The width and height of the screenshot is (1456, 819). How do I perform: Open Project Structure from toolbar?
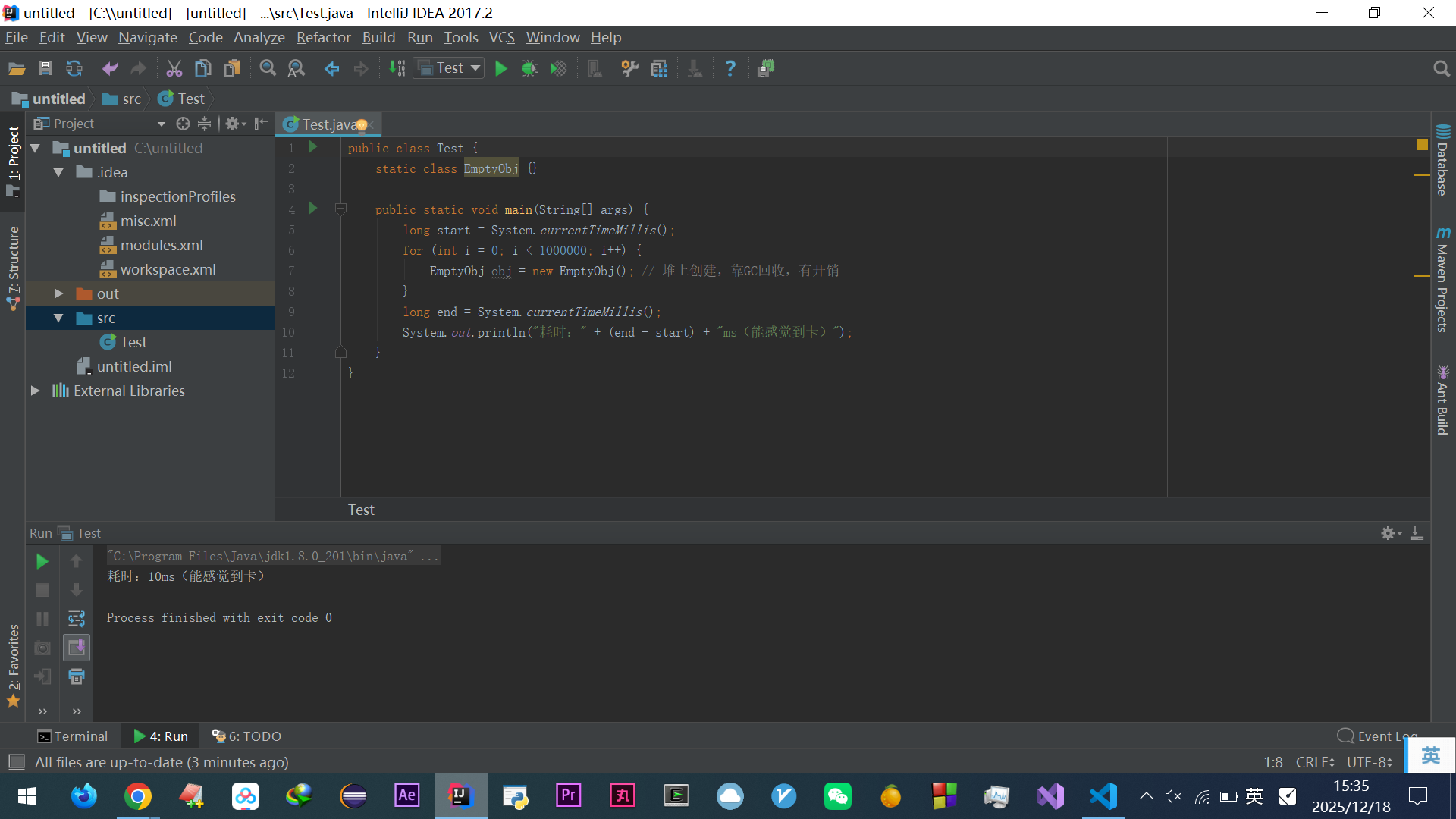[x=658, y=69]
